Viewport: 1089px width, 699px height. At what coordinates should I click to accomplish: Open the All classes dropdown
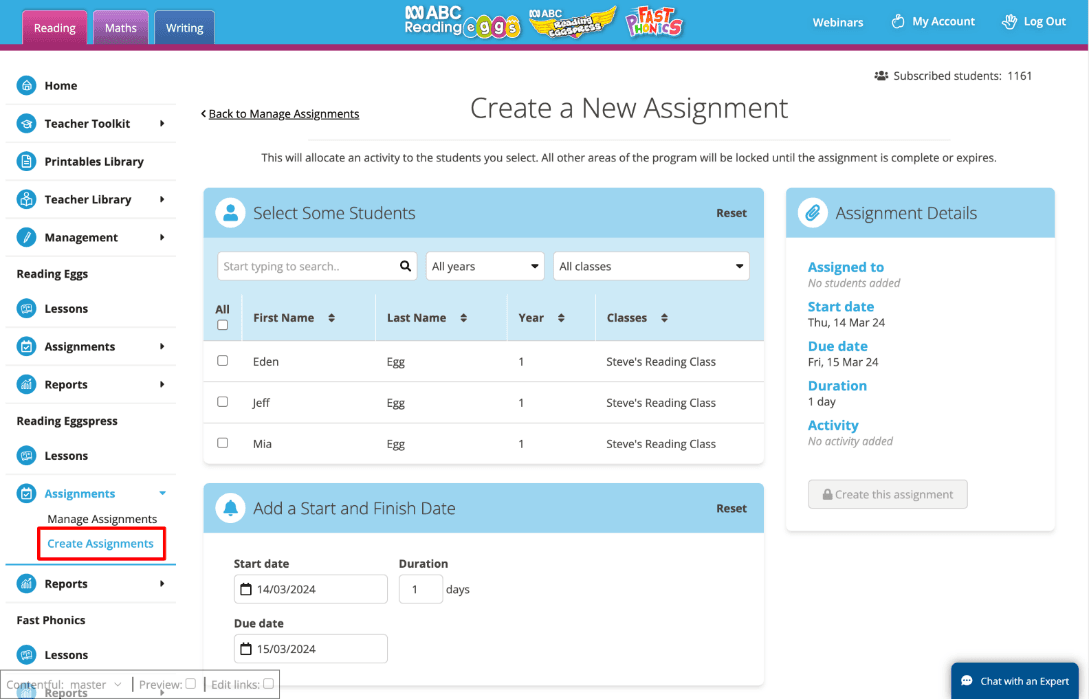(651, 266)
